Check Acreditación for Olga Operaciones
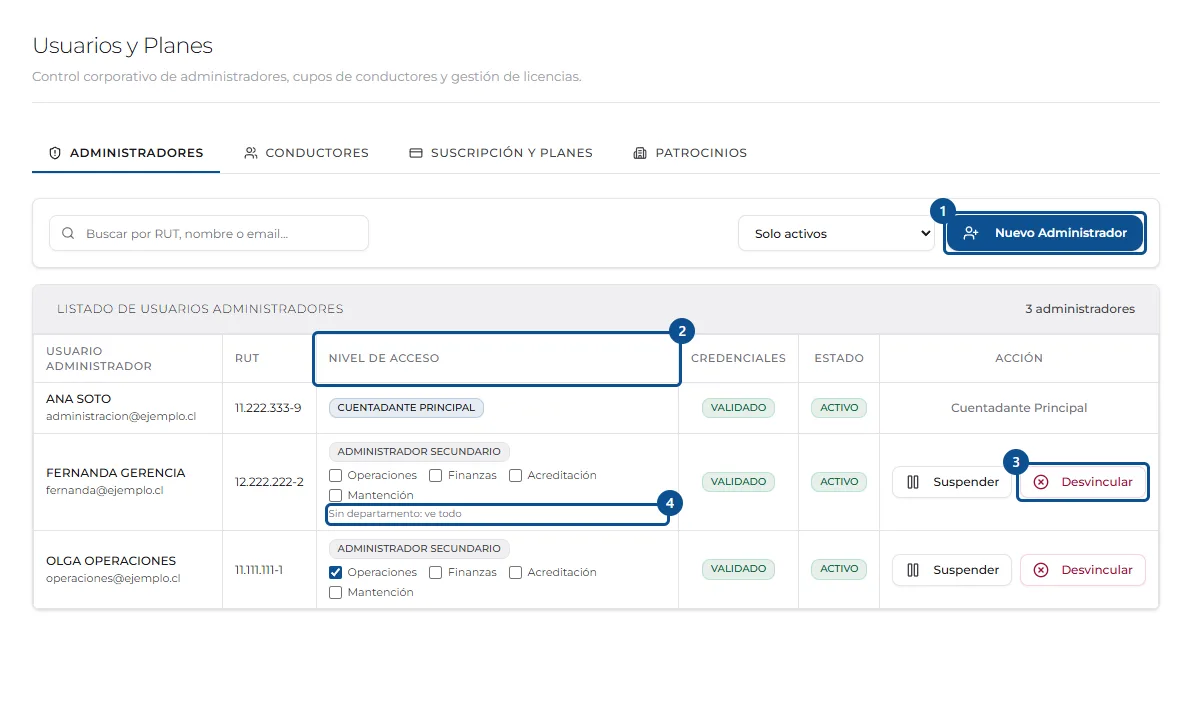The height and width of the screenshot is (702, 1192). [x=515, y=573]
